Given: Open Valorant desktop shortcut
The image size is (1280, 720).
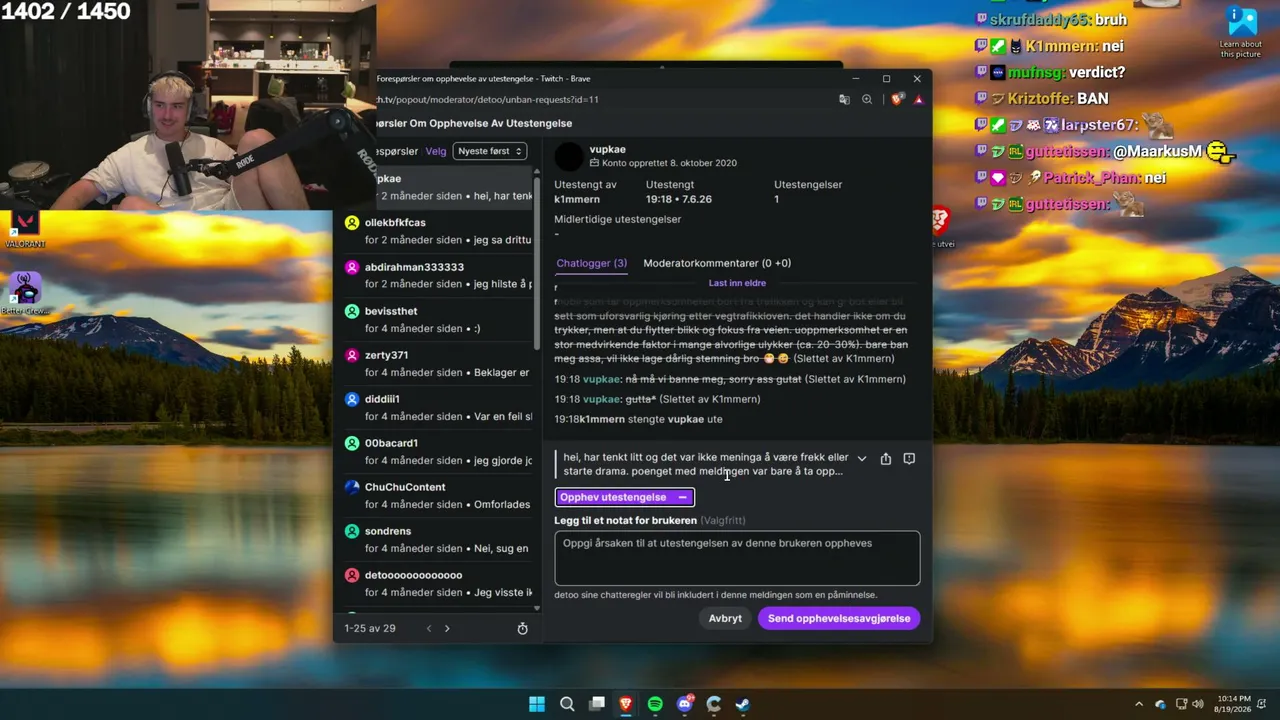Looking at the screenshot, I should [25, 227].
